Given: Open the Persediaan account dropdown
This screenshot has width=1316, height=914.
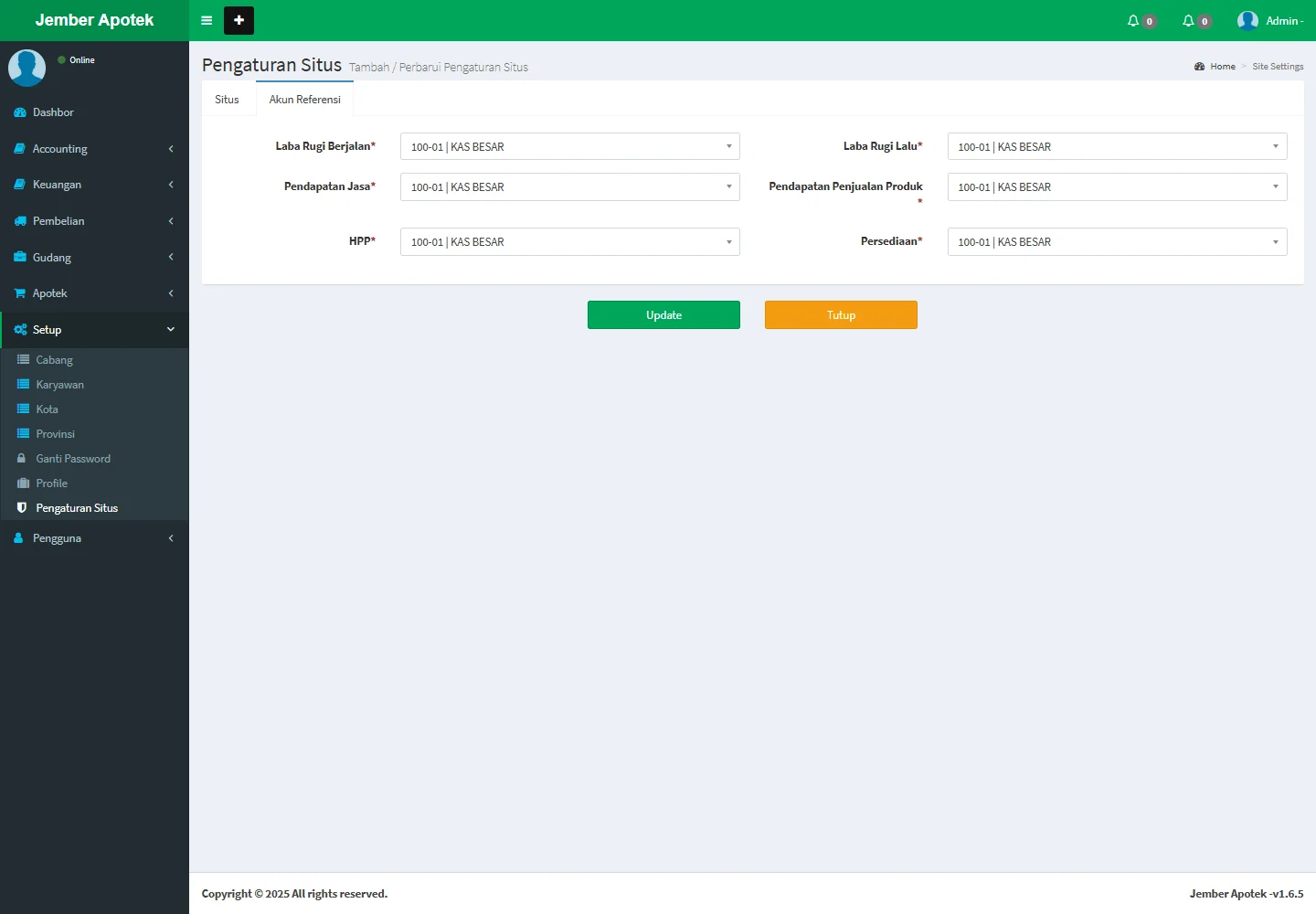Looking at the screenshot, I should coord(1117,242).
